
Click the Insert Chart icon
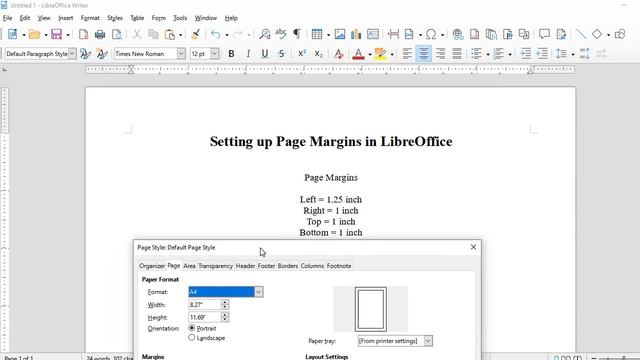(x=356, y=34)
